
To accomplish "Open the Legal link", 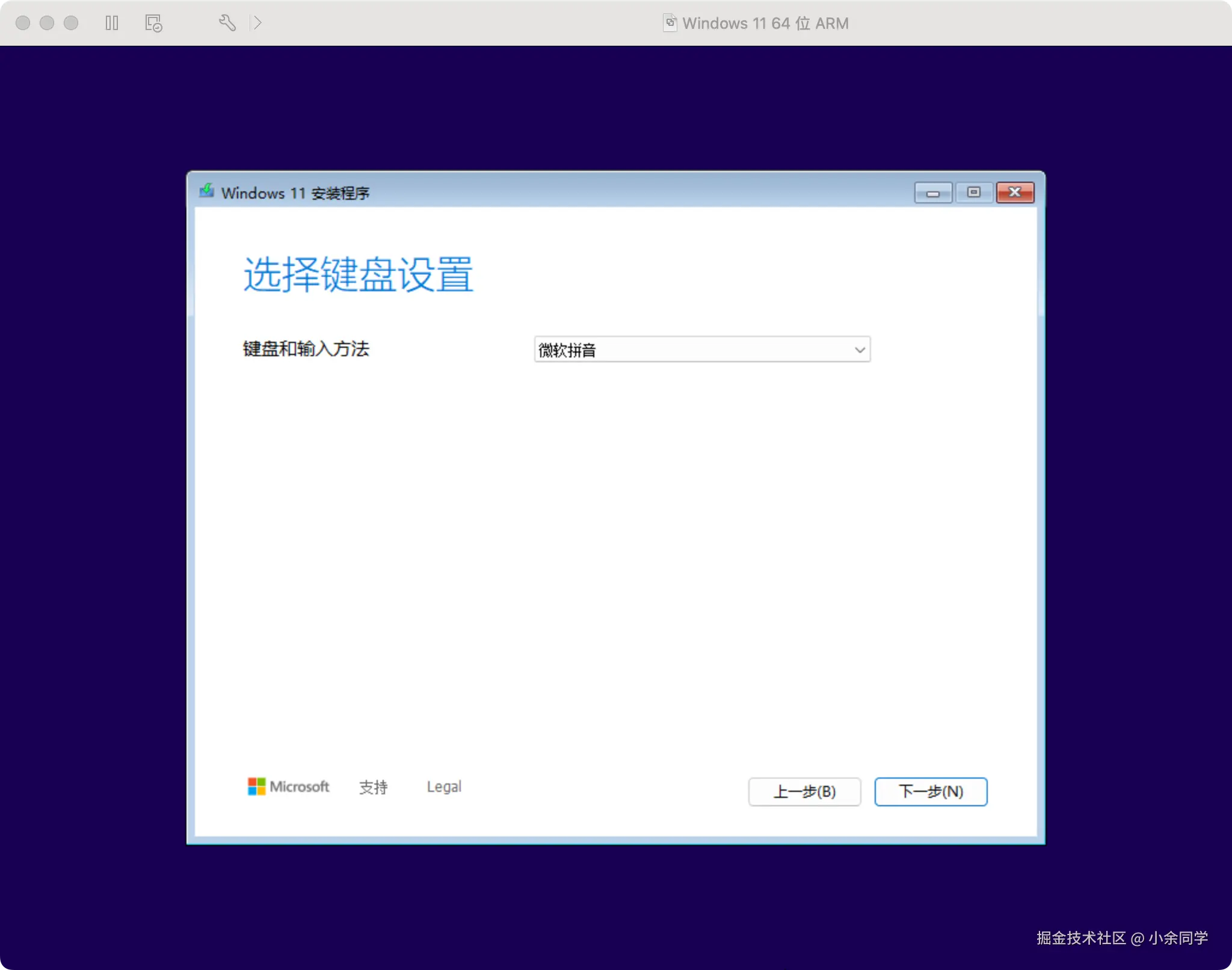I will point(444,786).
